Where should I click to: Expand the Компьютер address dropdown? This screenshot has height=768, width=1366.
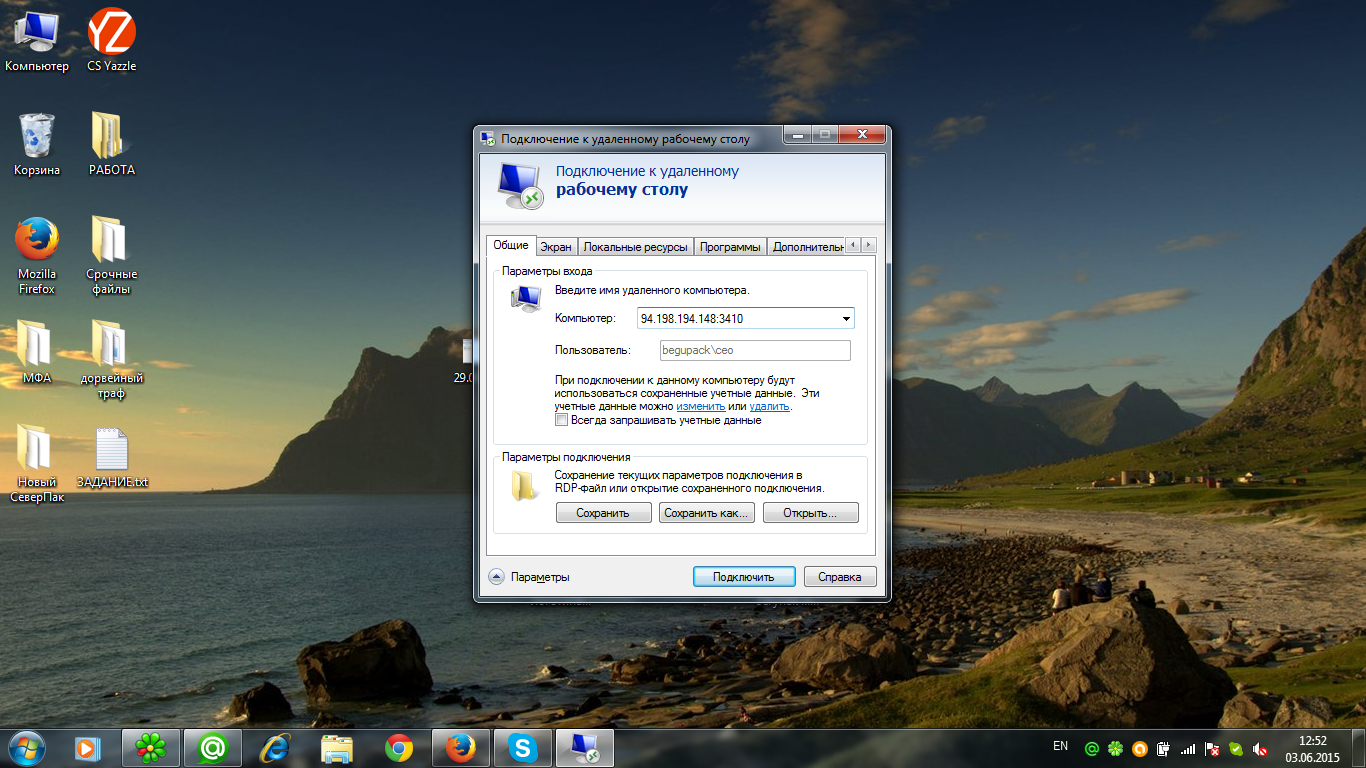(846, 319)
